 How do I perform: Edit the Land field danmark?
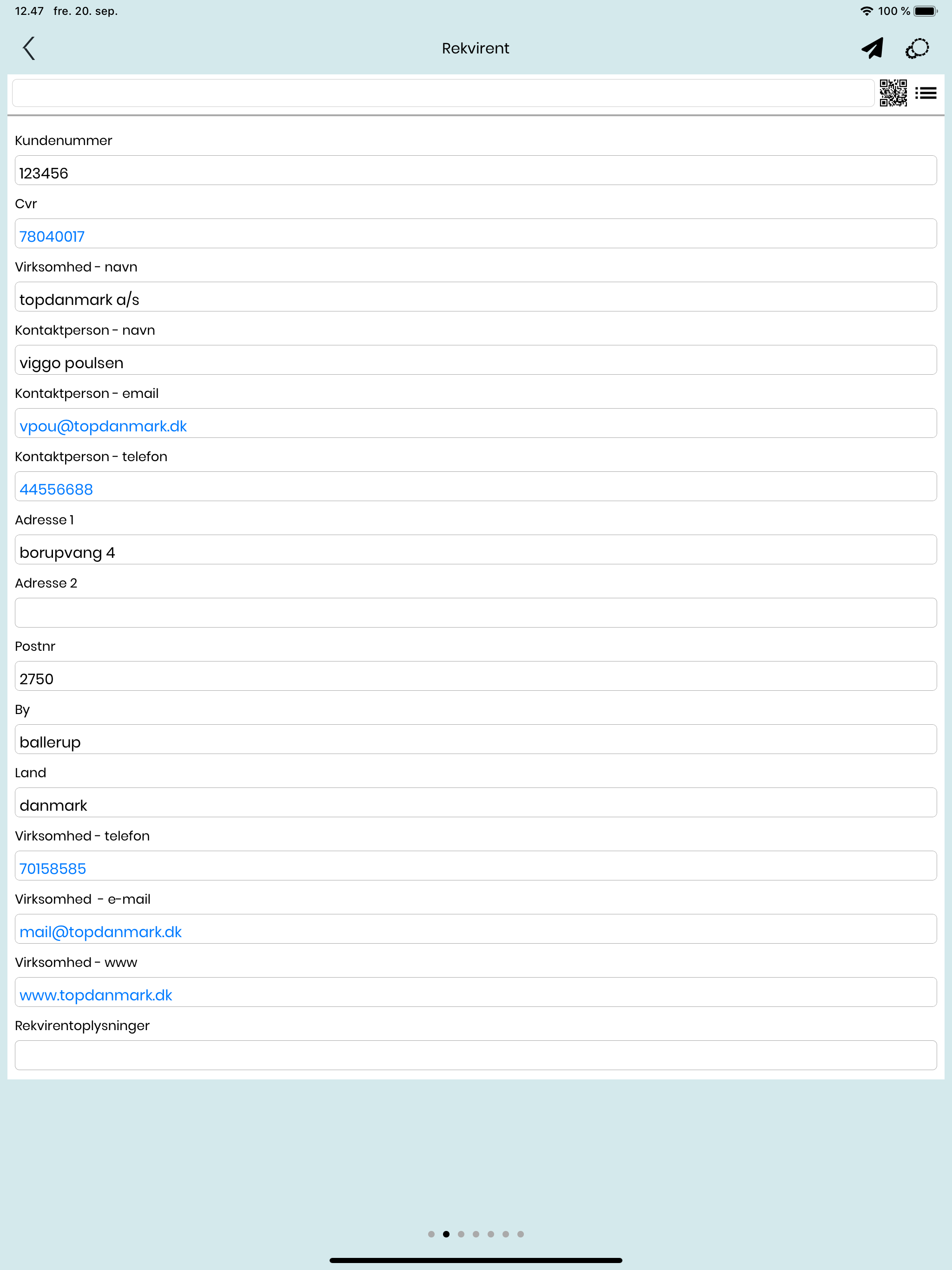[x=476, y=802]
